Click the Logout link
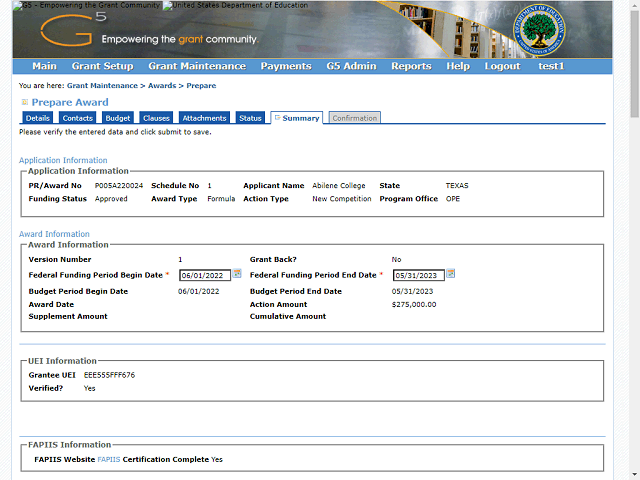 [x=502, y=66]
